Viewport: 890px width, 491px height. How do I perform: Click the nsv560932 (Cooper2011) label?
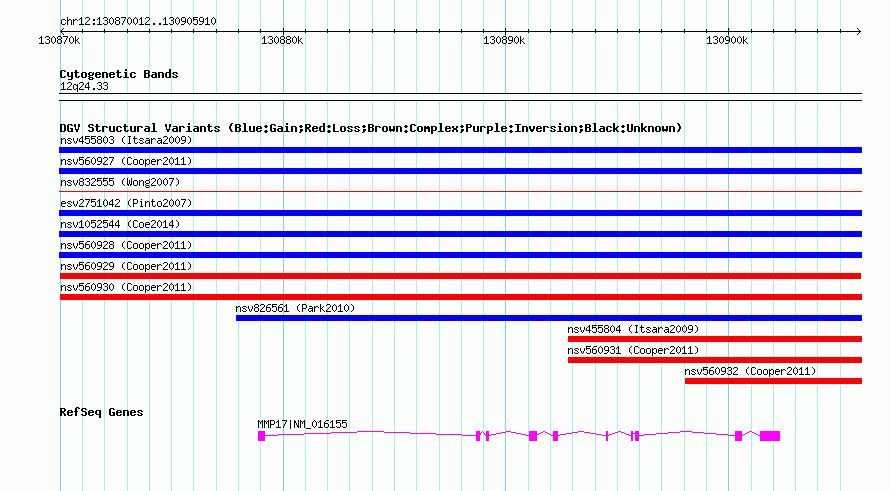(x=750, y=371)
